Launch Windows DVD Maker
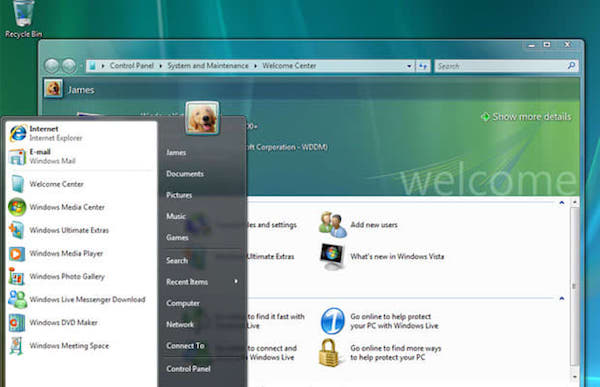Viewport: 600px width, 387px height. (81, 323)
